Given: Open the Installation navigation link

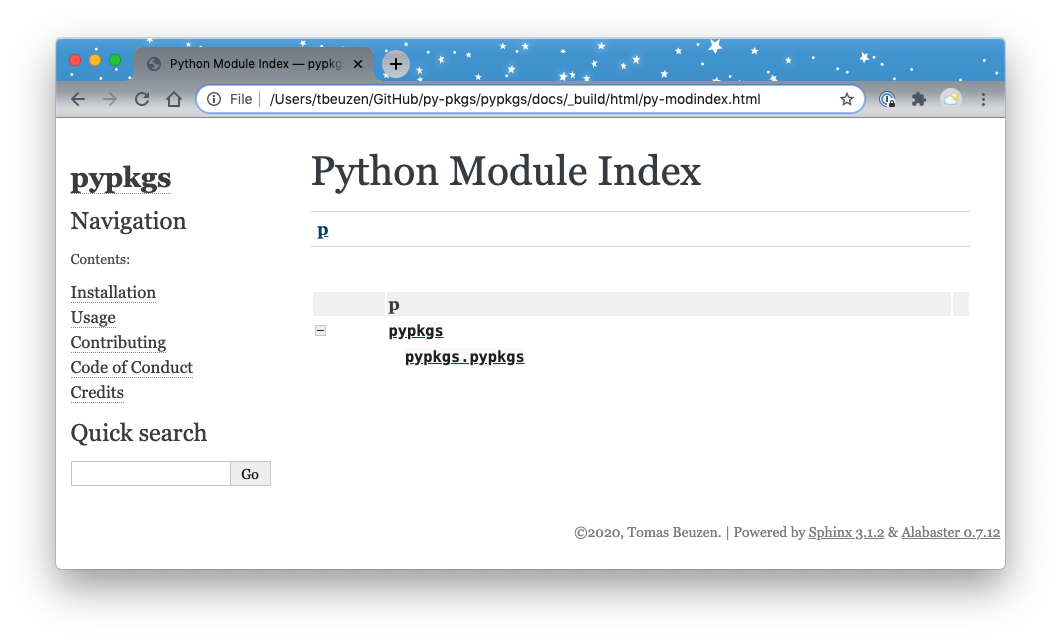Looking at the screenshot, I should 113,292.
